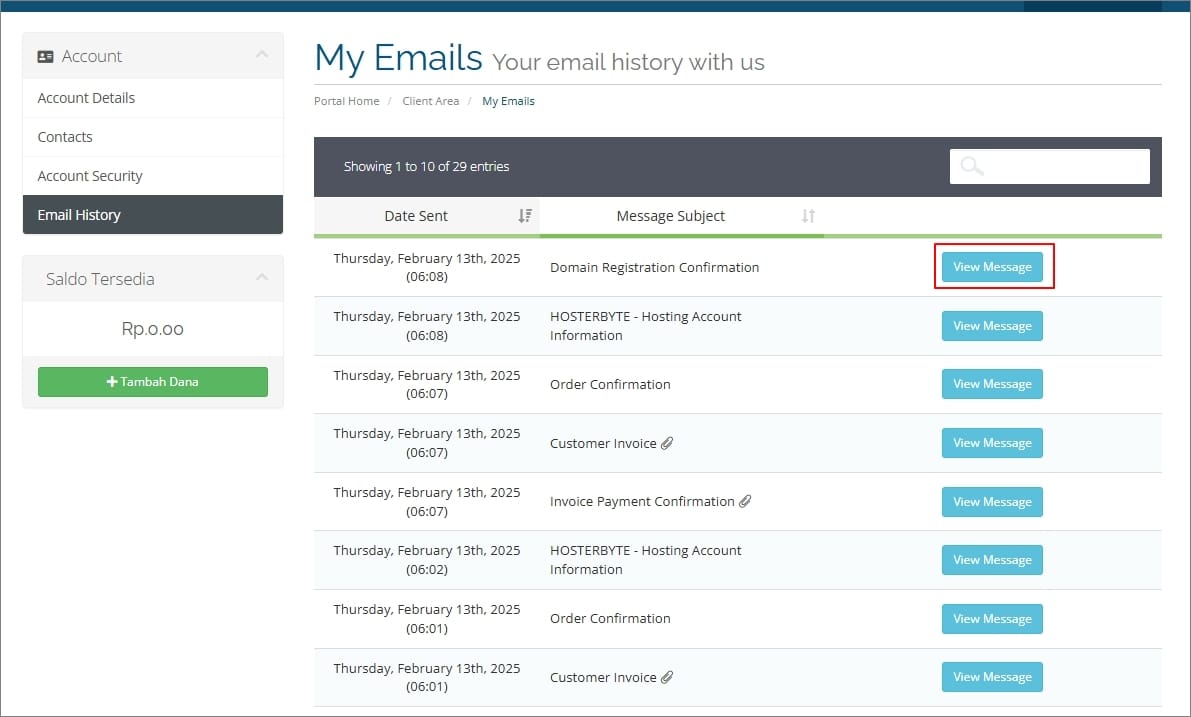Click the Message Subject sort arrows icon
The image size is (1191, 717).
pos(808,216)
